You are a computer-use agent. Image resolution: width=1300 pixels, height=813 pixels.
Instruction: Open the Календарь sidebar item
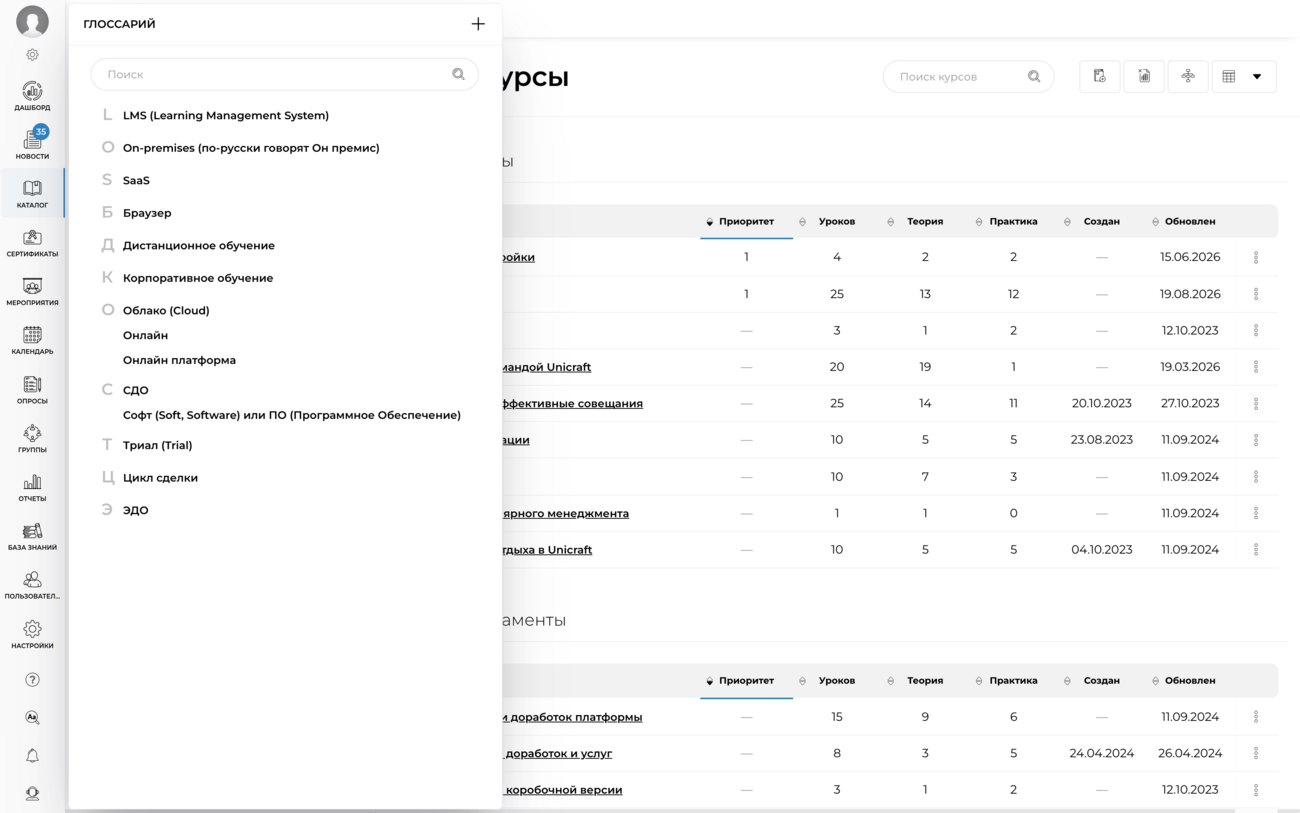click(32, 340)
